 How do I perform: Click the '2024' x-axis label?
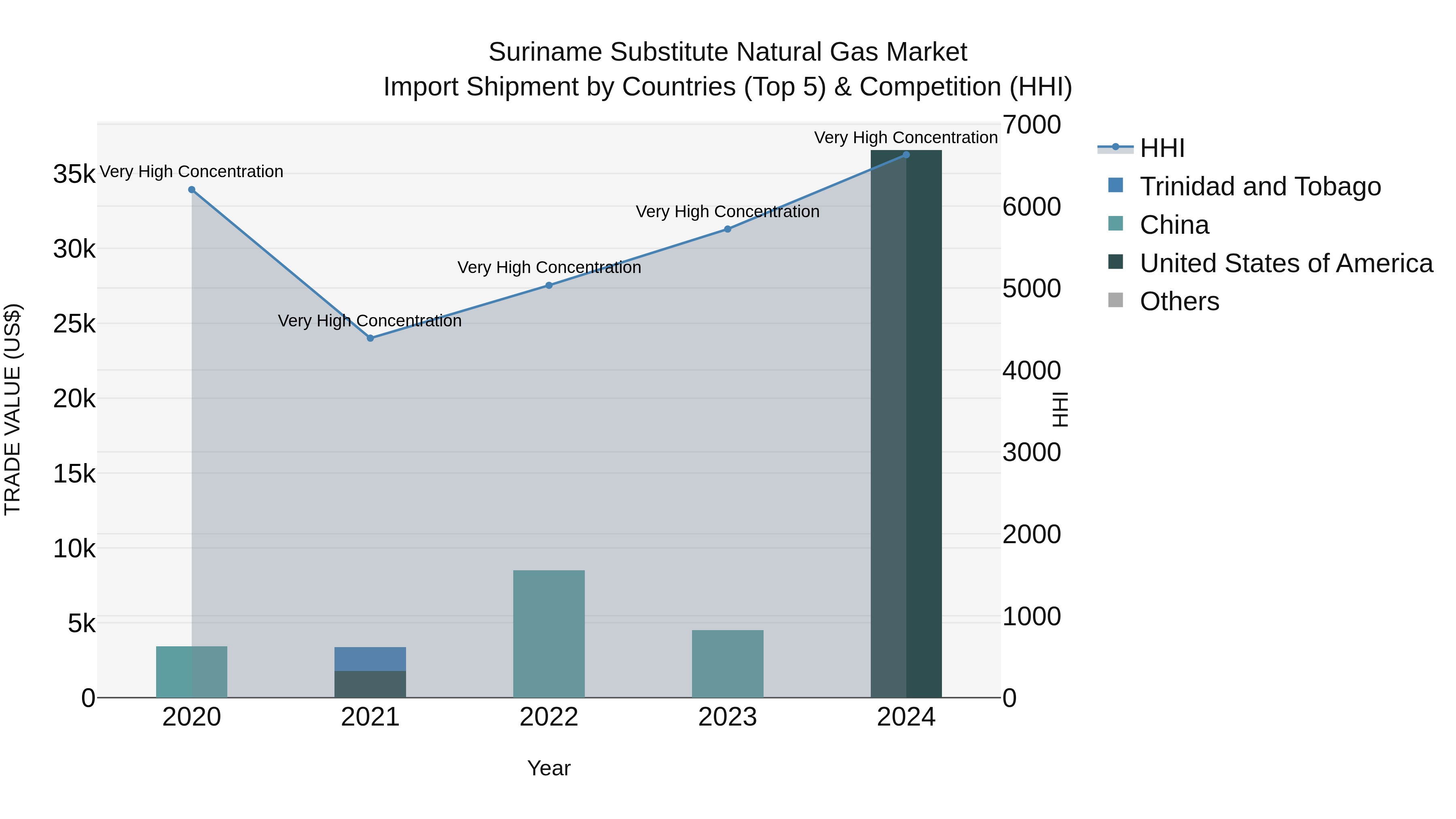pyautogui.click(x=906, y=717)
